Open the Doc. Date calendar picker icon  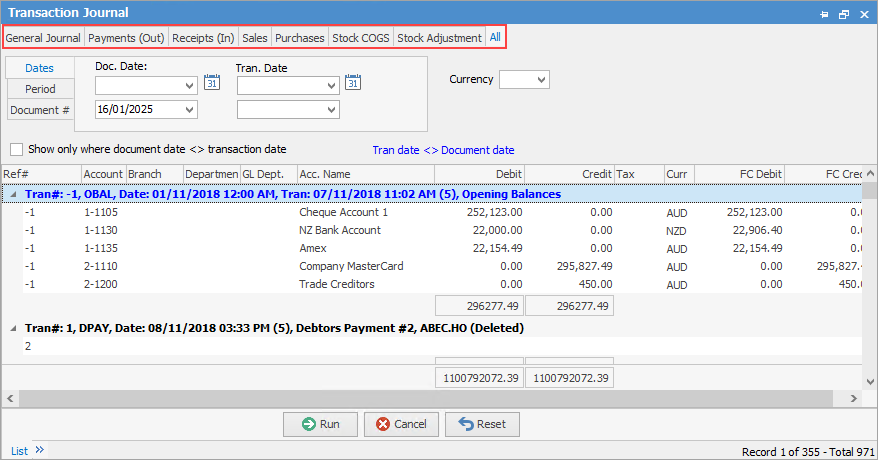pyautogui.click(x=211, y=83)
